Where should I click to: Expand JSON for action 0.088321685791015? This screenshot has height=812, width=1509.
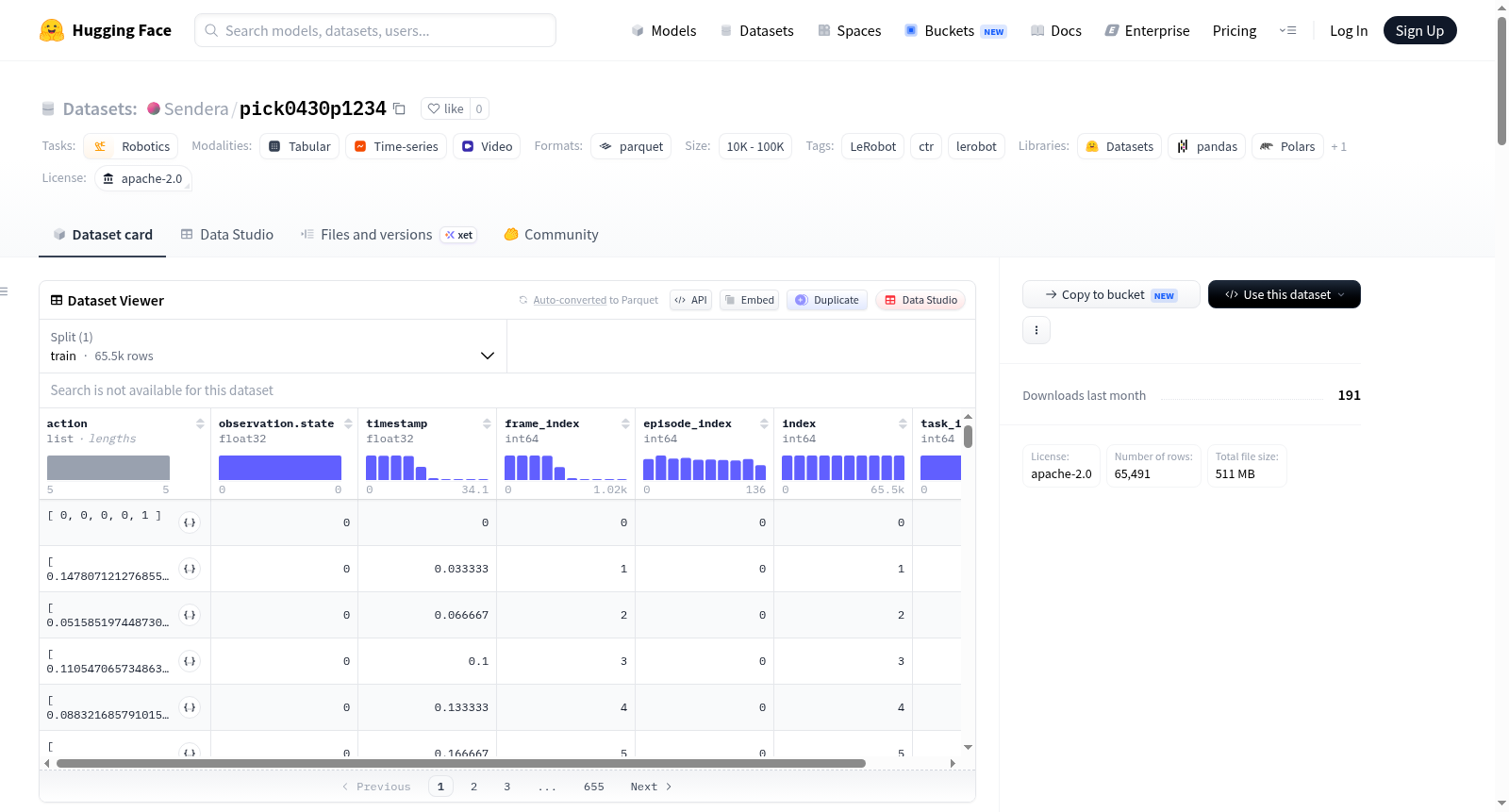[x=190, y=707]
